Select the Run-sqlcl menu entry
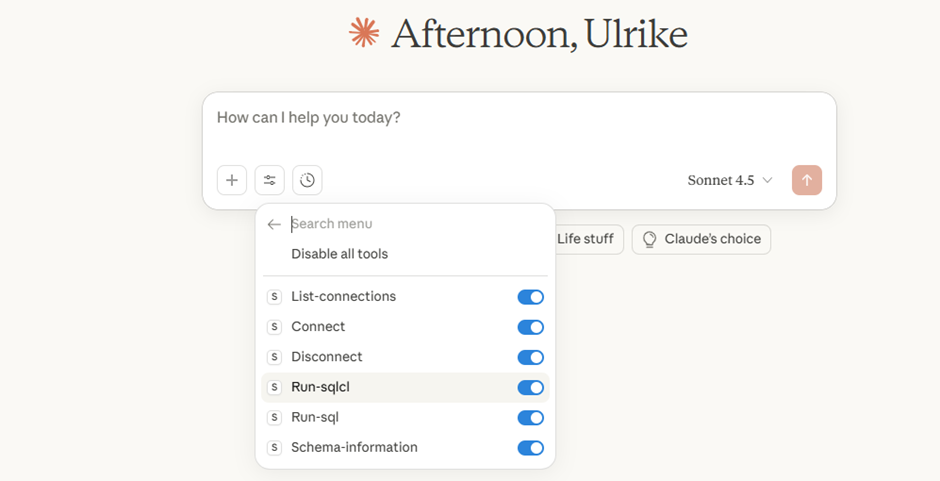This screenshot has width=940, height=481. point(320,387)
